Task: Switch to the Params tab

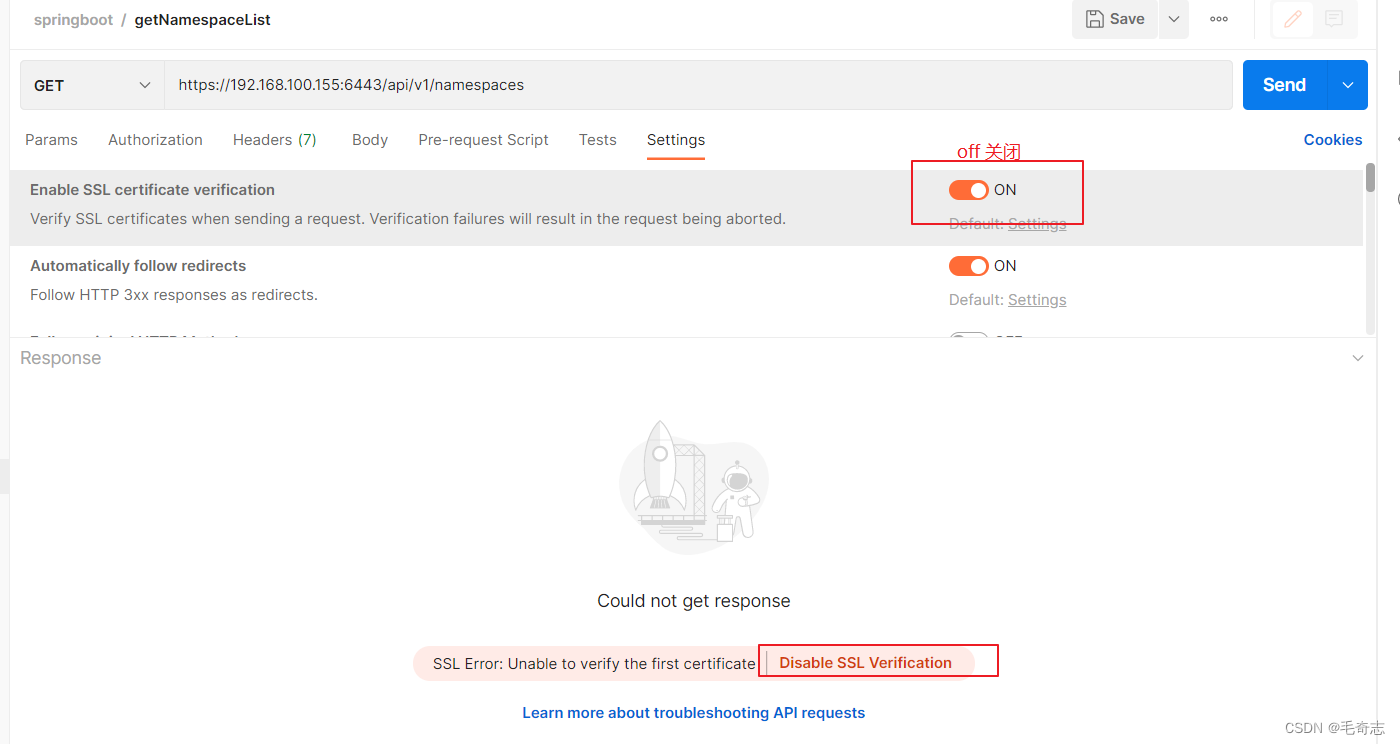Action: (51, 140)
